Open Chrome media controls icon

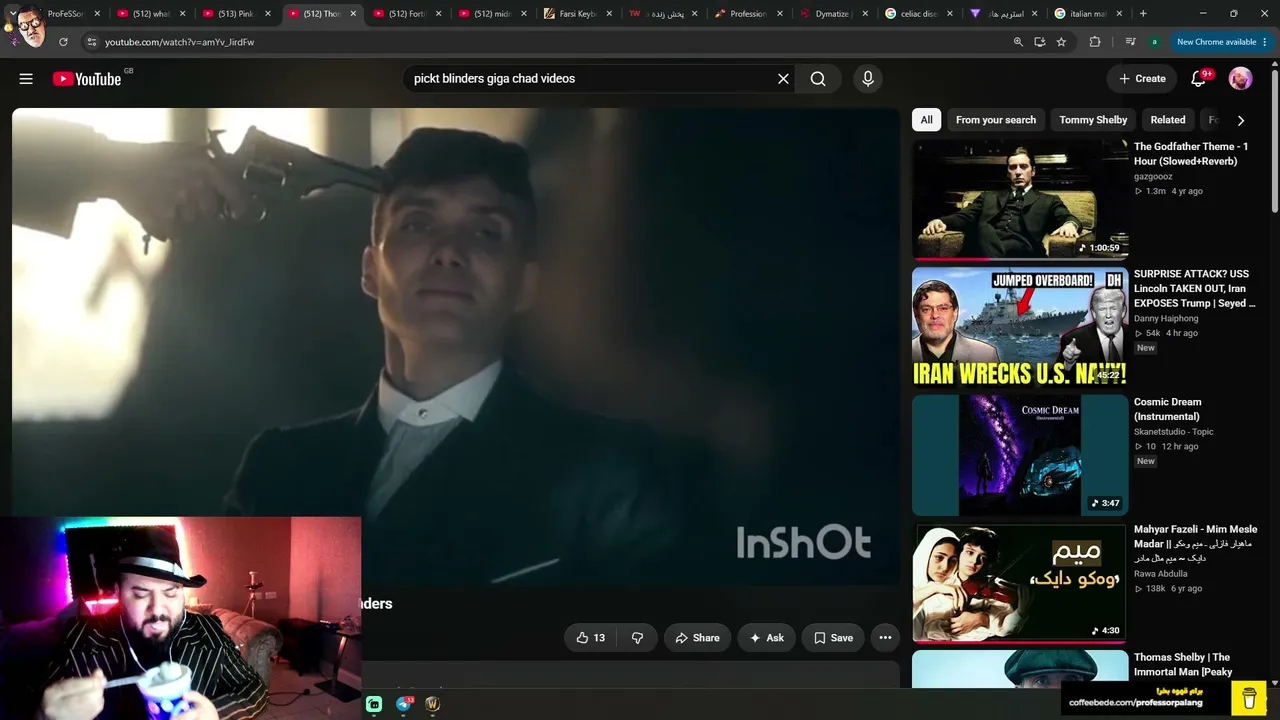coord(1130,42)
